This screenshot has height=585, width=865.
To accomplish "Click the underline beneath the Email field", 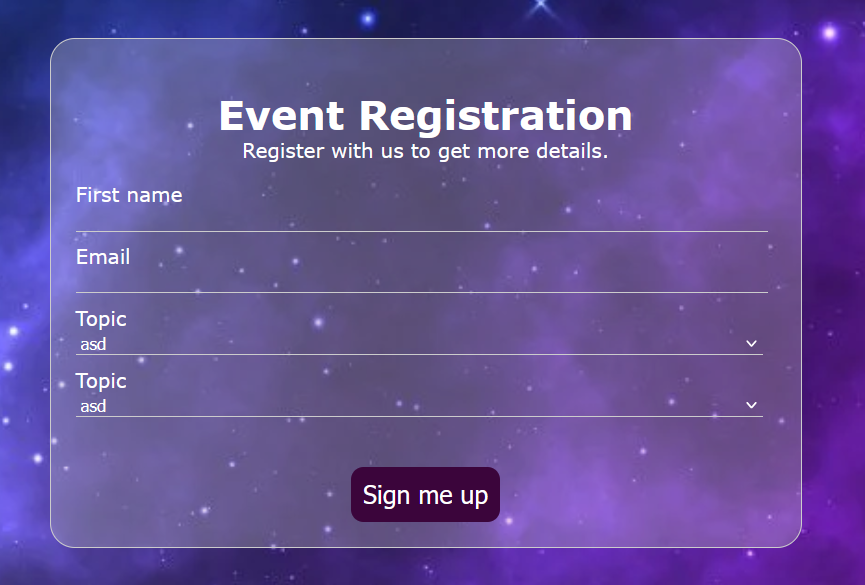I will pos(421,292).
